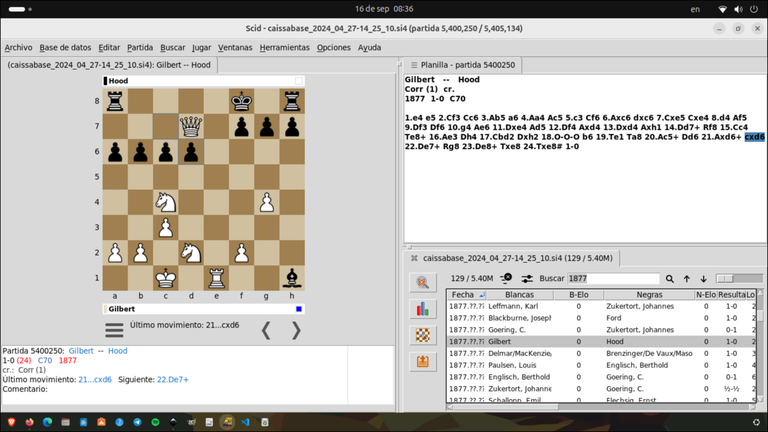Open the Base de datos menu
The width and height of the screenshot is (768, 432).
coord(65,48)
